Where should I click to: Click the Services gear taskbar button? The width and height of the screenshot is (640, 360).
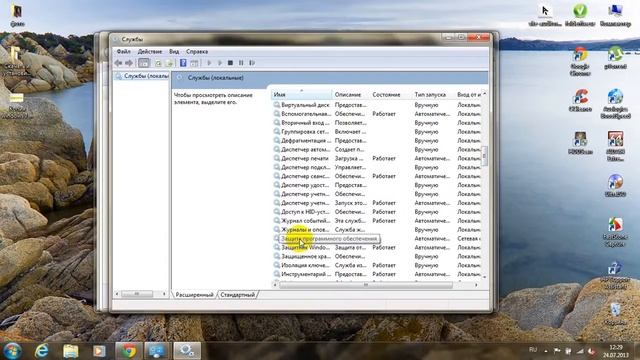[187, 351]
